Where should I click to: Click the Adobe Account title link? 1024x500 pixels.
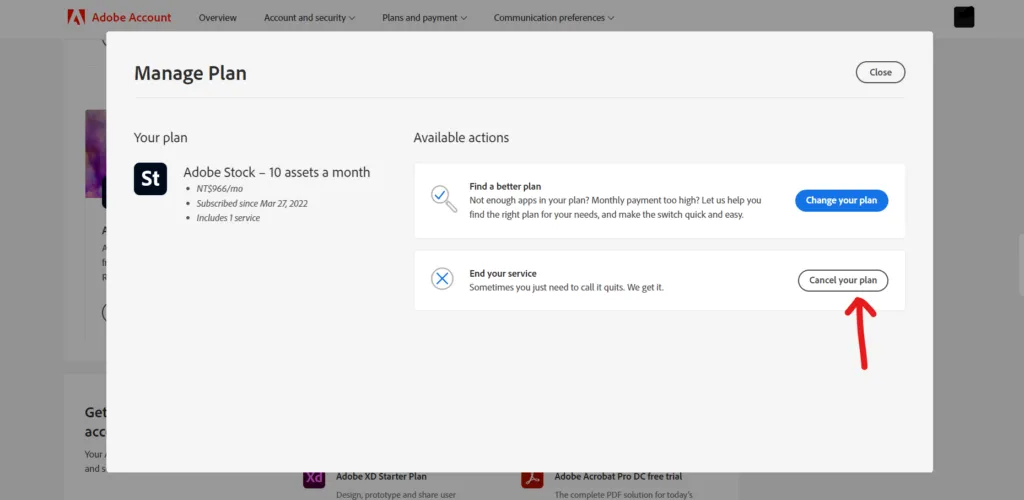(131, 18)
